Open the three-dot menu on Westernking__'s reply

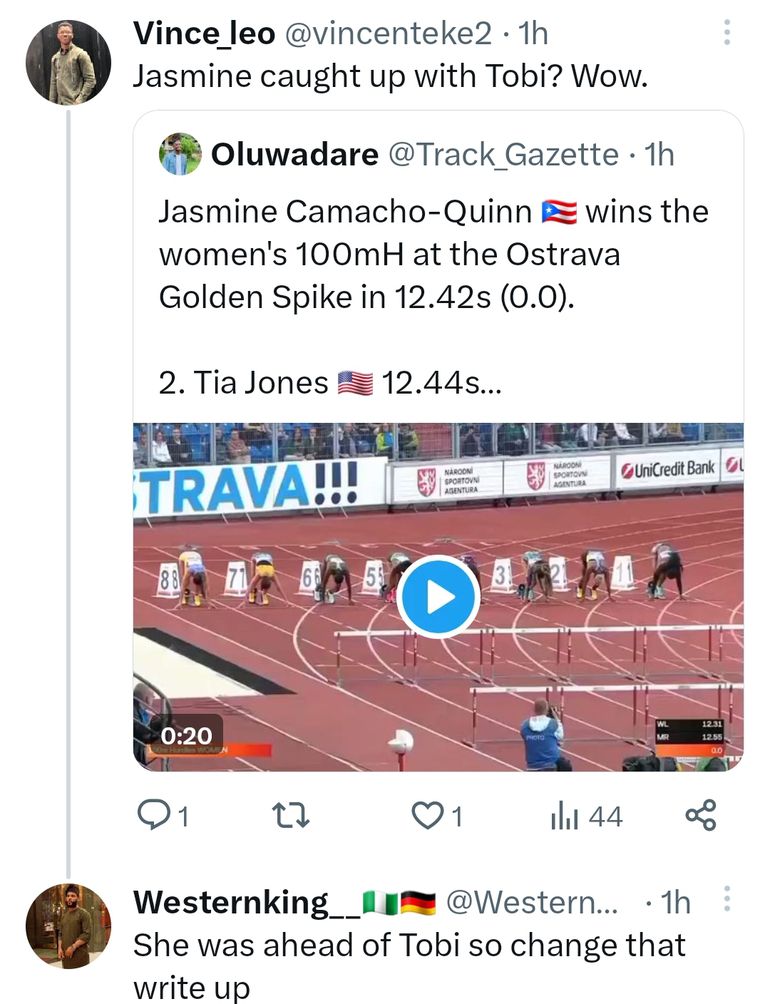(727, 902)
